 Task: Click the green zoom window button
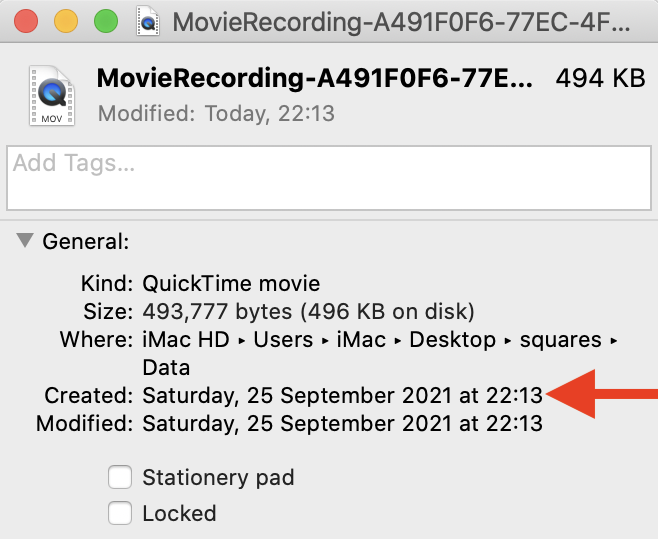105,21
